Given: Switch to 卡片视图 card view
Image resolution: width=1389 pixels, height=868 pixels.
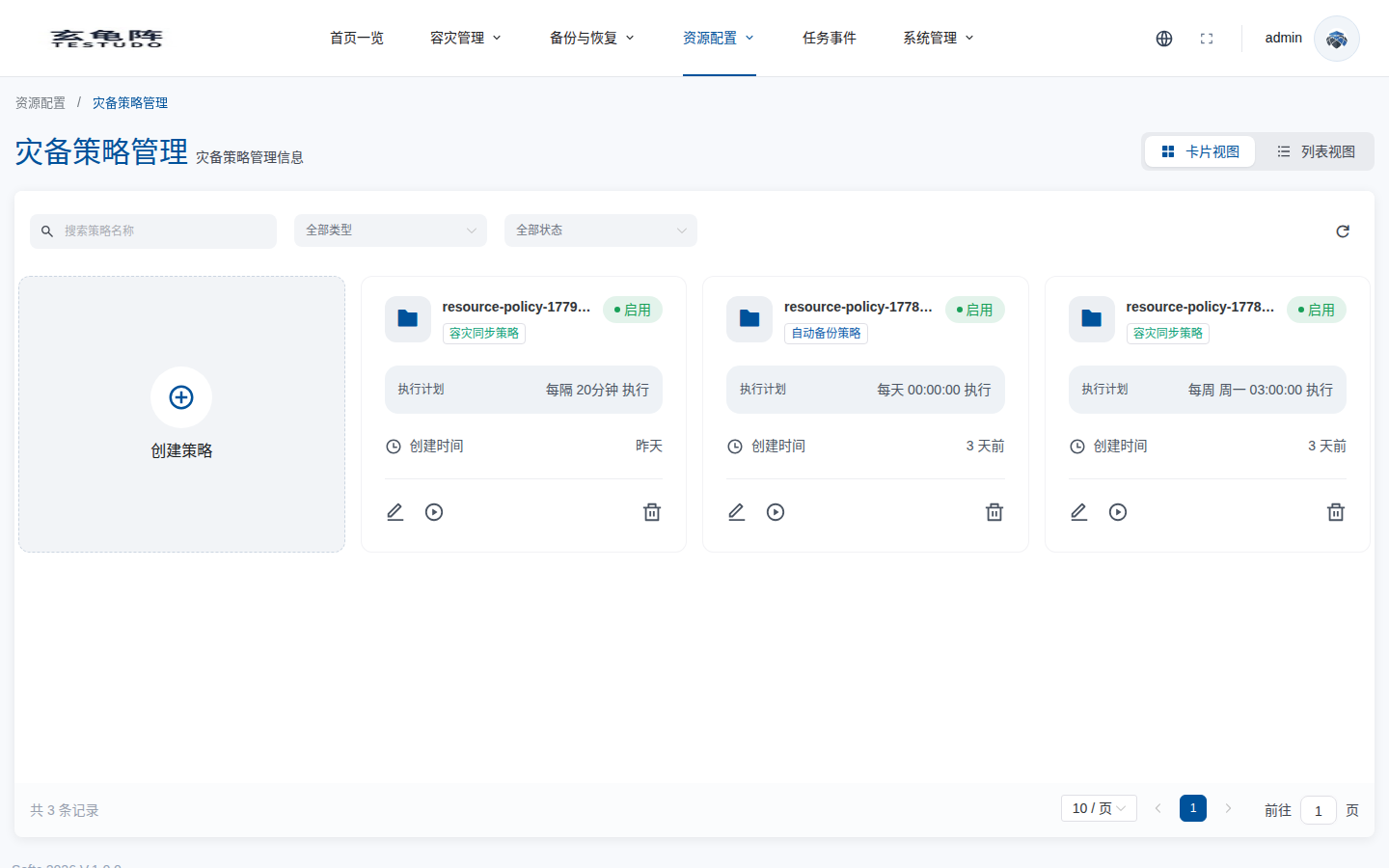Looking at the screenshot, I should tap(1200, 151).
